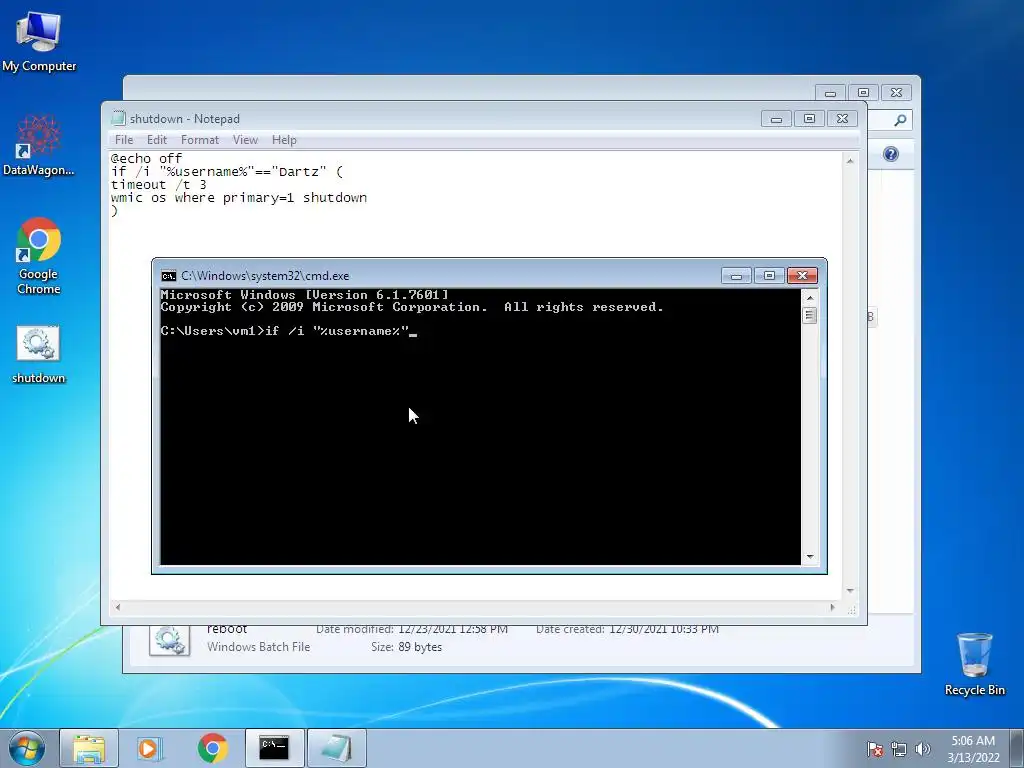Viewport: 1024px width, 768px height.
Task: Click the taskbar clock showing 5:06 AM
Action: click(973, 748)
